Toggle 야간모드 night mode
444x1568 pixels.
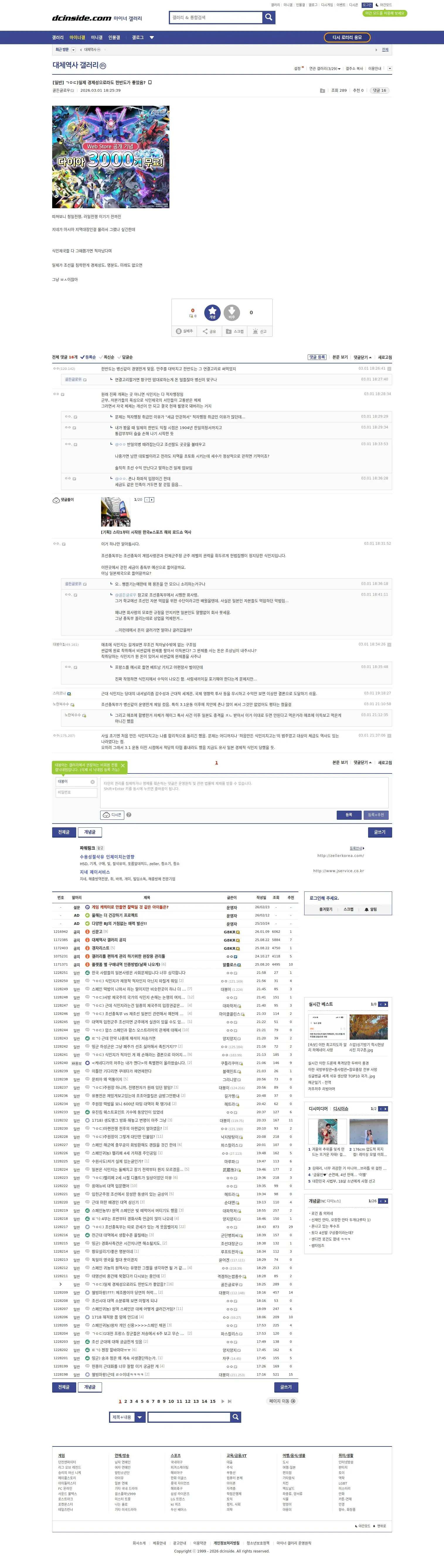click(x=384, y=5)
